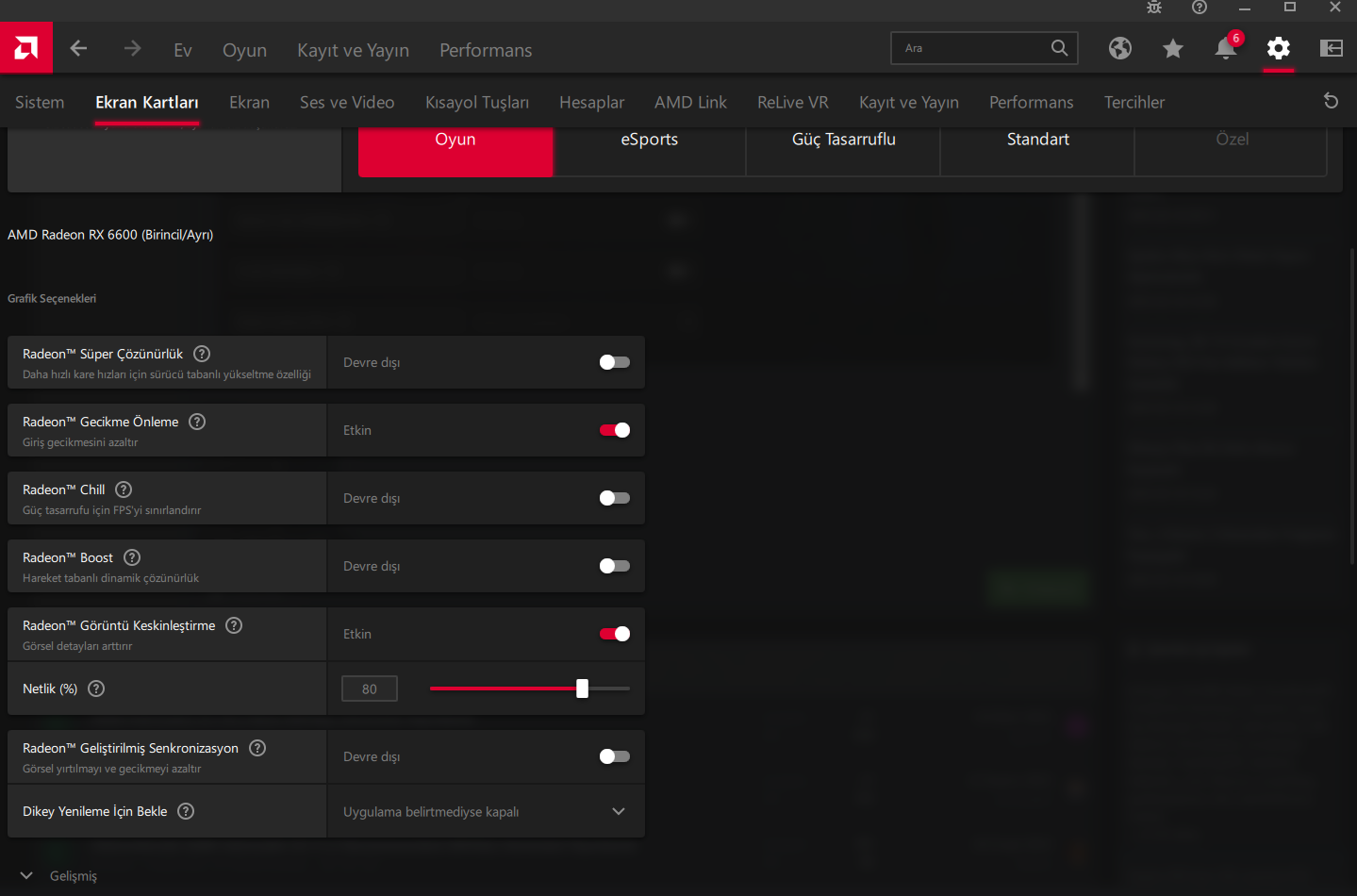Switch to the Ekran Kartları tab
The width and height of the screenshot is (1357, 896).
click(147, 102)
